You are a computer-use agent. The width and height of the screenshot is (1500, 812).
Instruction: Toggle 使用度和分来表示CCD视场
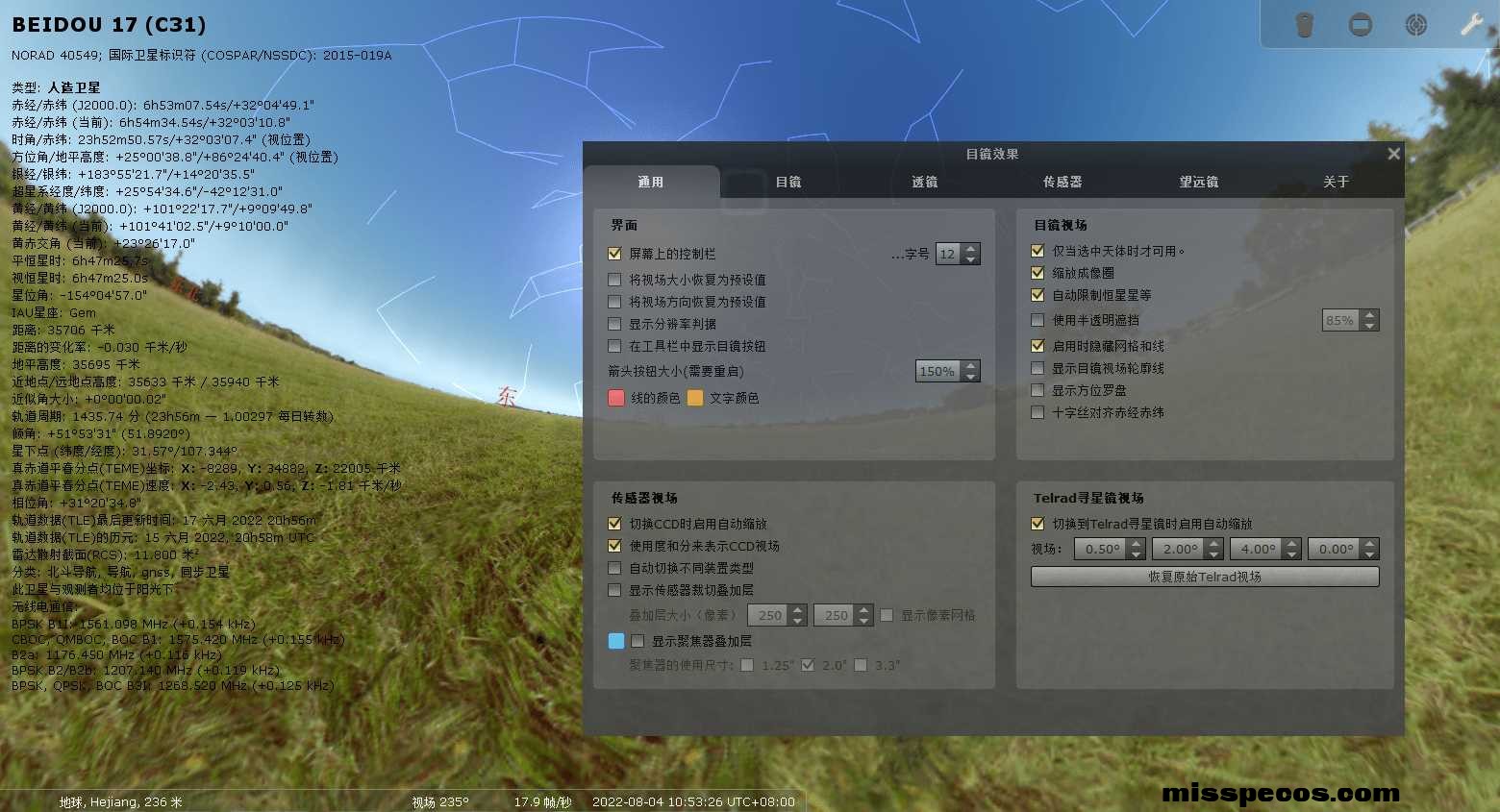tap(615, 546)
